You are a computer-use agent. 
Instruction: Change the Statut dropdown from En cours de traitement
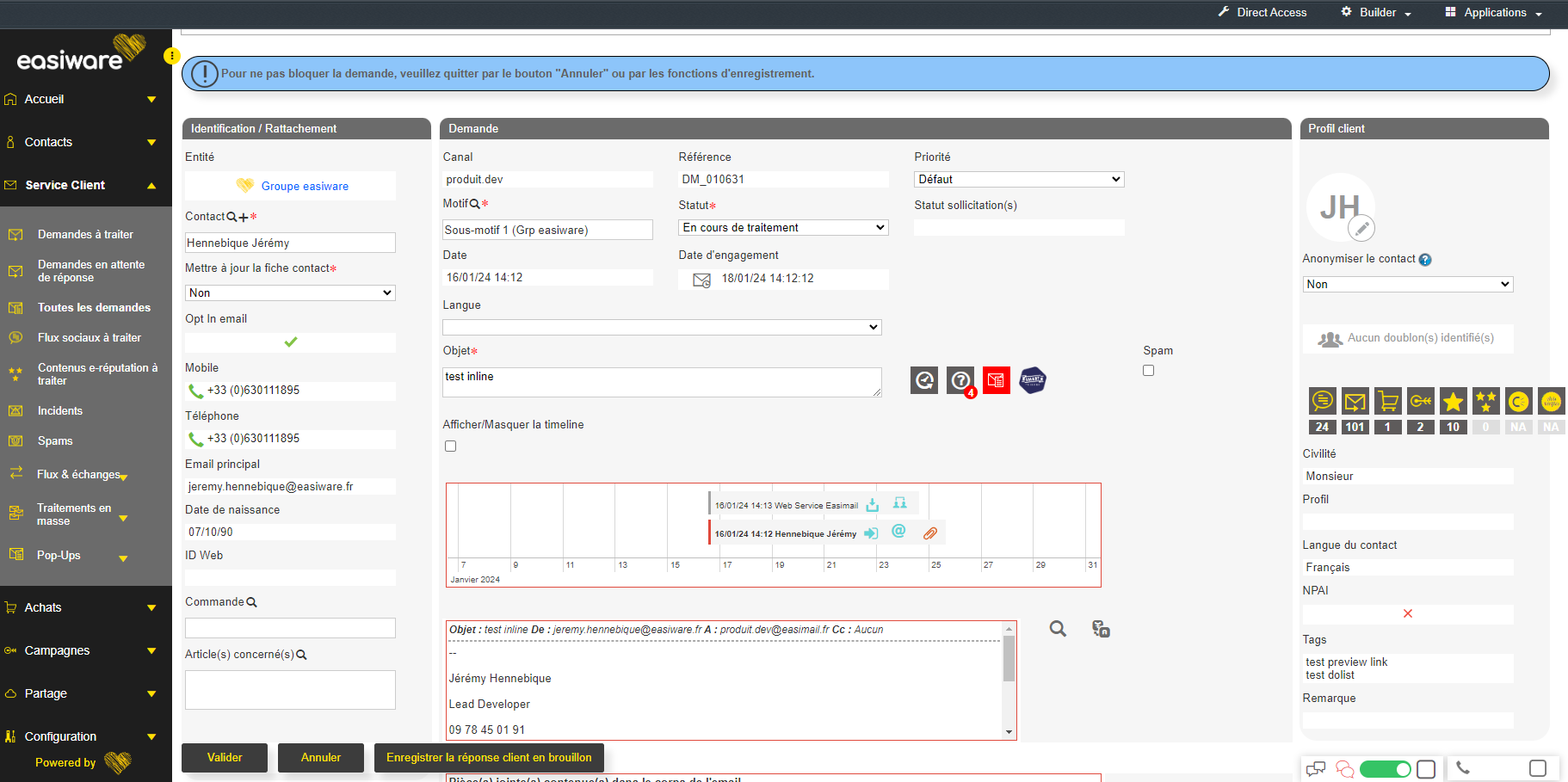[782, 227]
